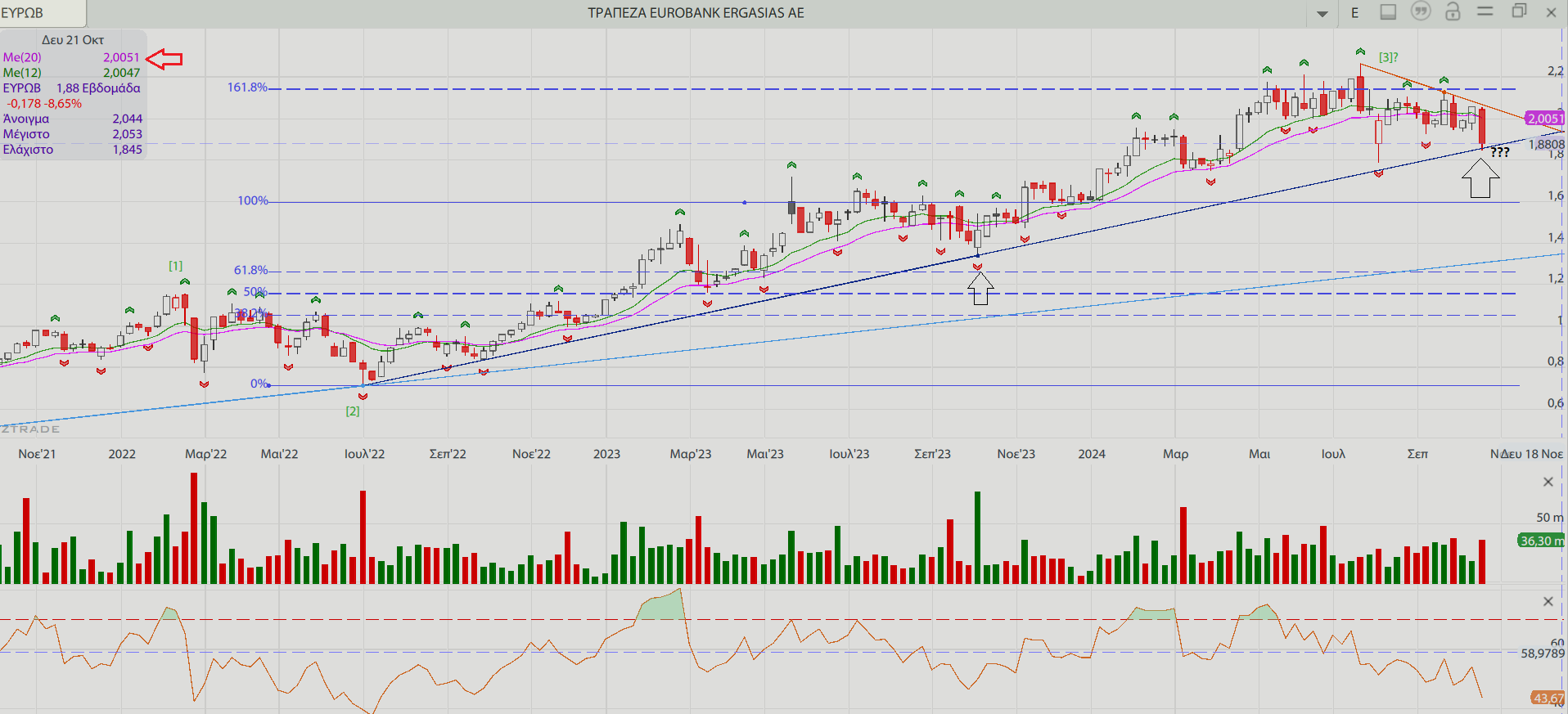Click the Σεπ'23 time axis label
Viewport: 1568px width, 714px height.
[x=932, y=454]
